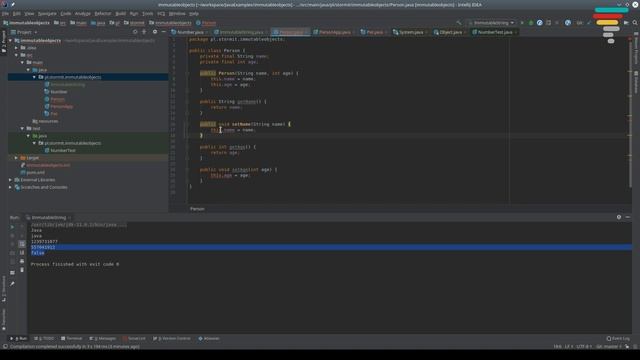Open Event Log in status bar
The image size is (640, 360).
point(618,339)
